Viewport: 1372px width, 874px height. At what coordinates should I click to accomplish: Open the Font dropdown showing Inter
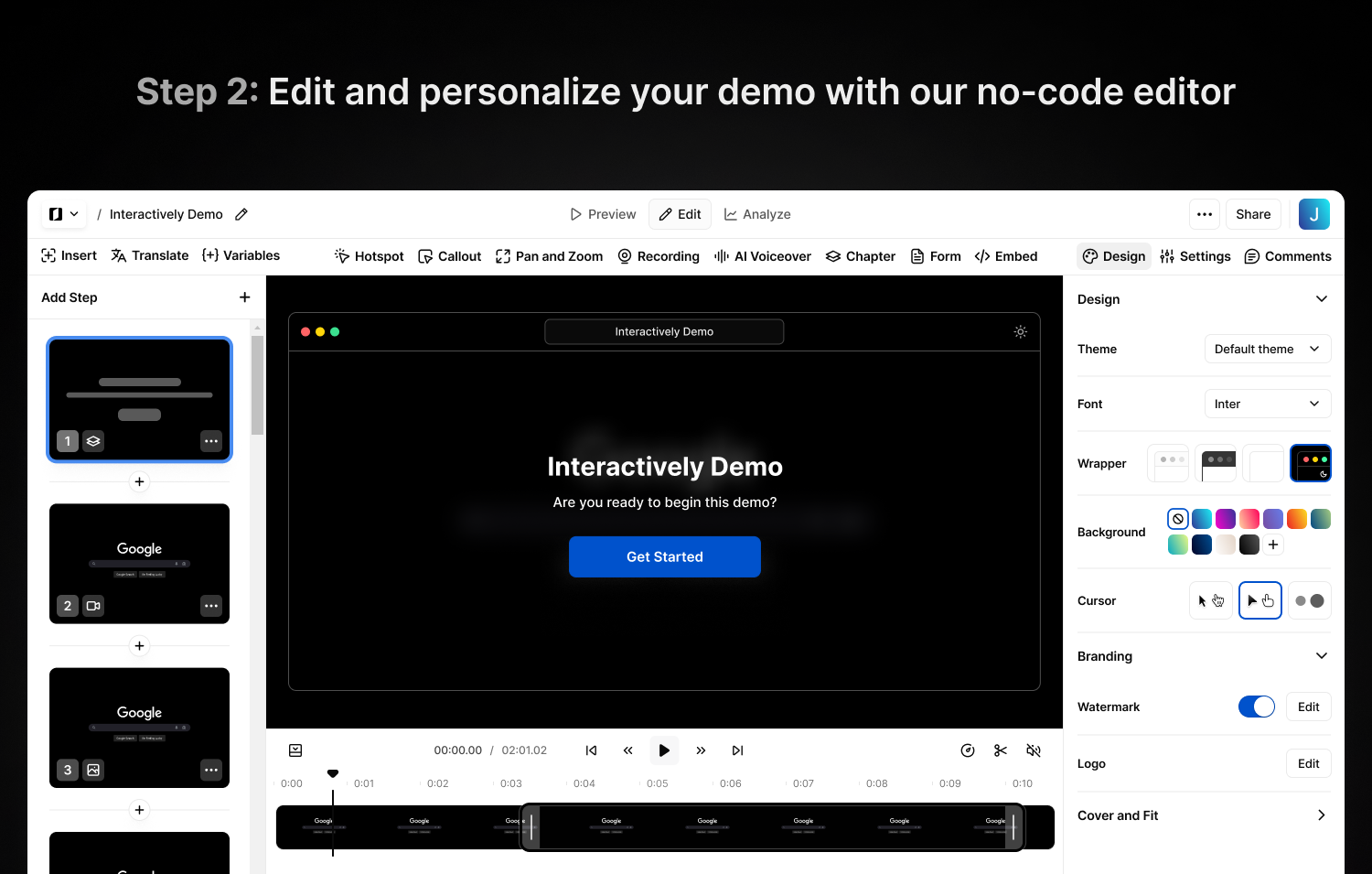[x=1268, y=404]
